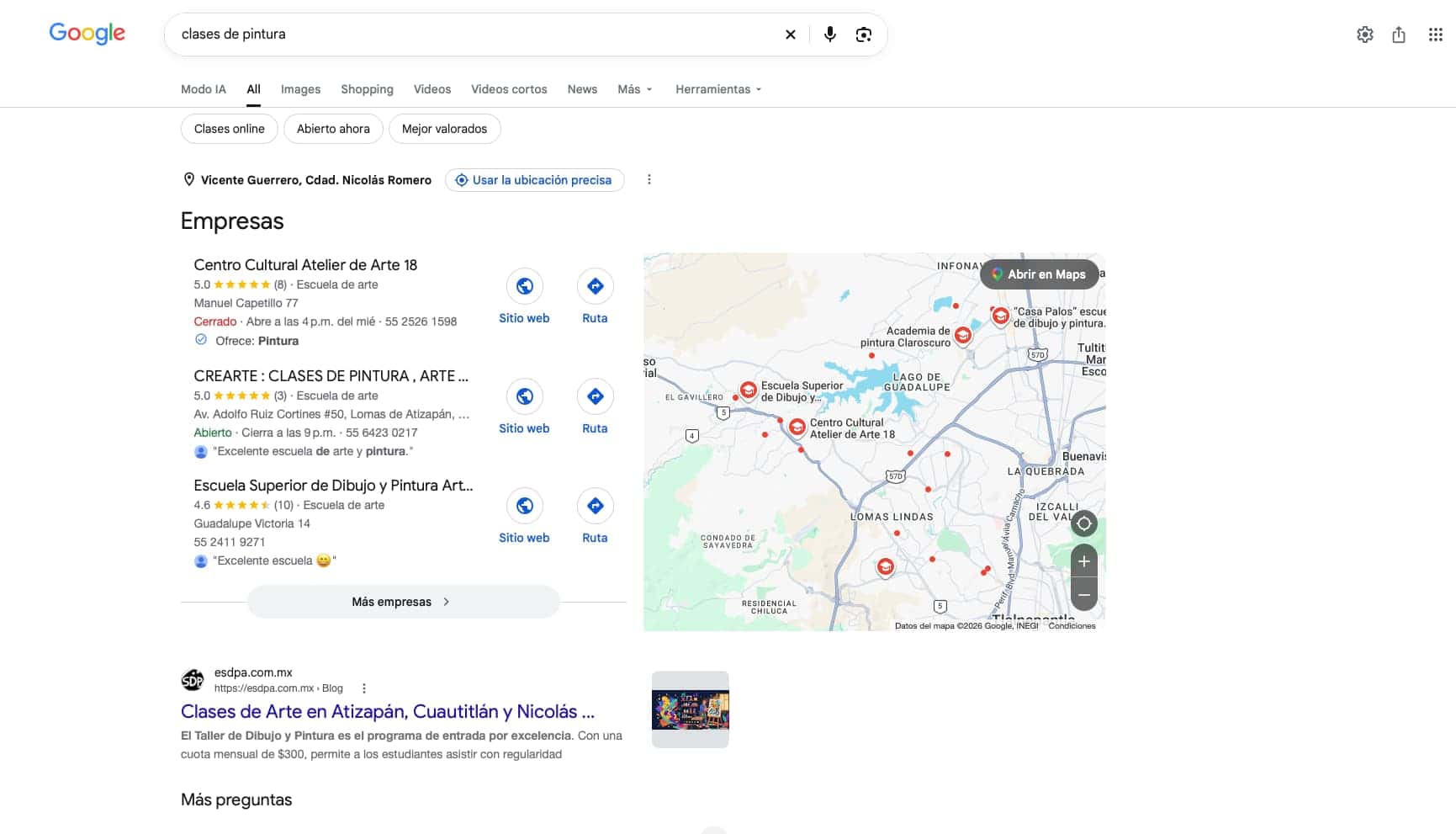The image size is (1456, 834).
Task: Click Abrir en Maps button
Action: click(1039, 274)
